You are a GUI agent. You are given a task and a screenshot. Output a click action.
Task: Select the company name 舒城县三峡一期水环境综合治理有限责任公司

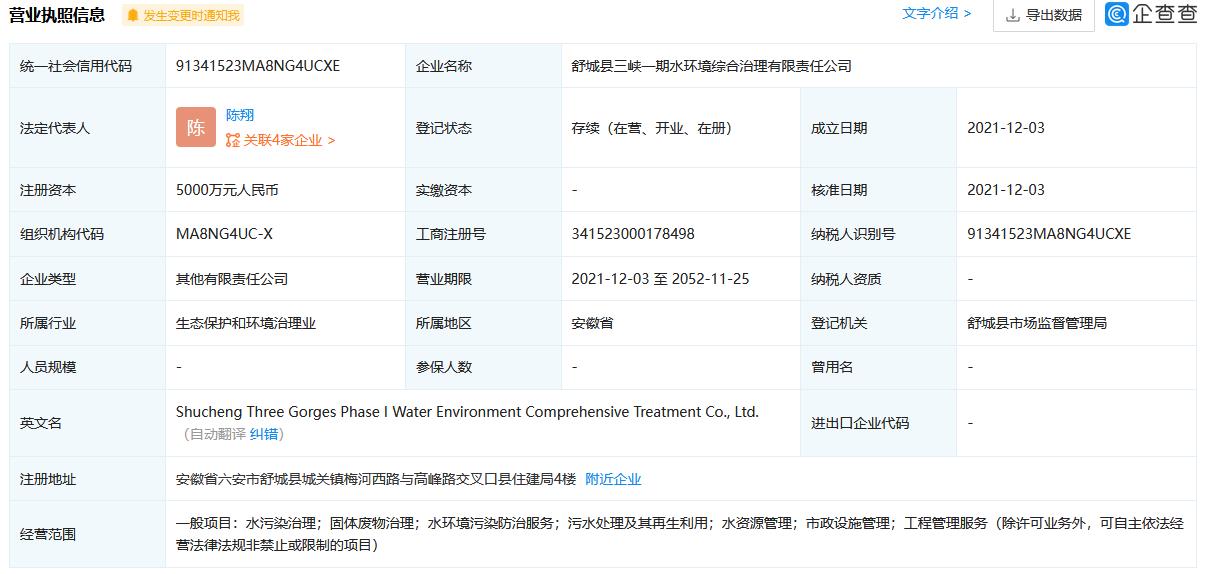coord(712,66)
